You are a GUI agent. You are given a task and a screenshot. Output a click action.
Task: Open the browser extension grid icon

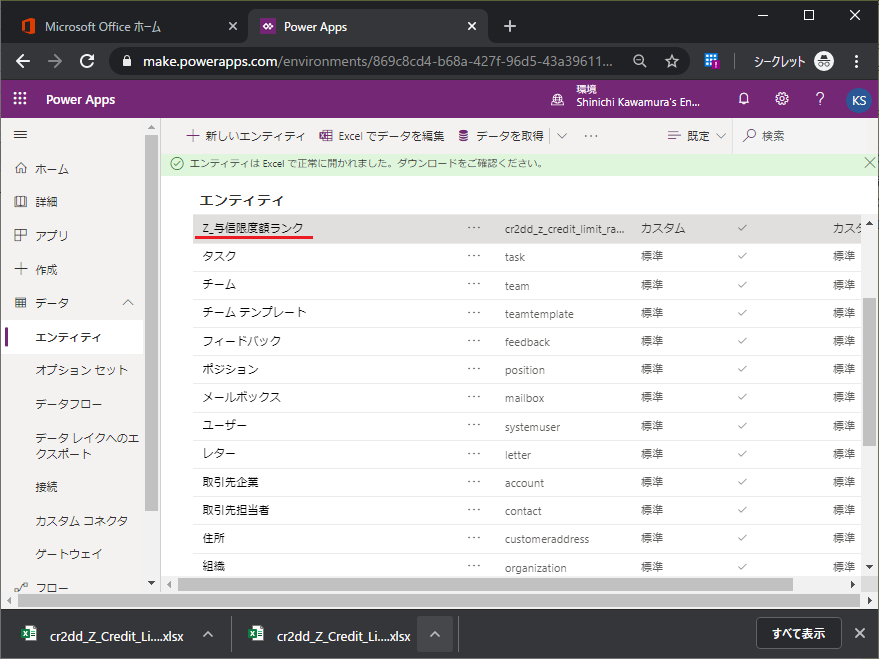coord(711,61)
